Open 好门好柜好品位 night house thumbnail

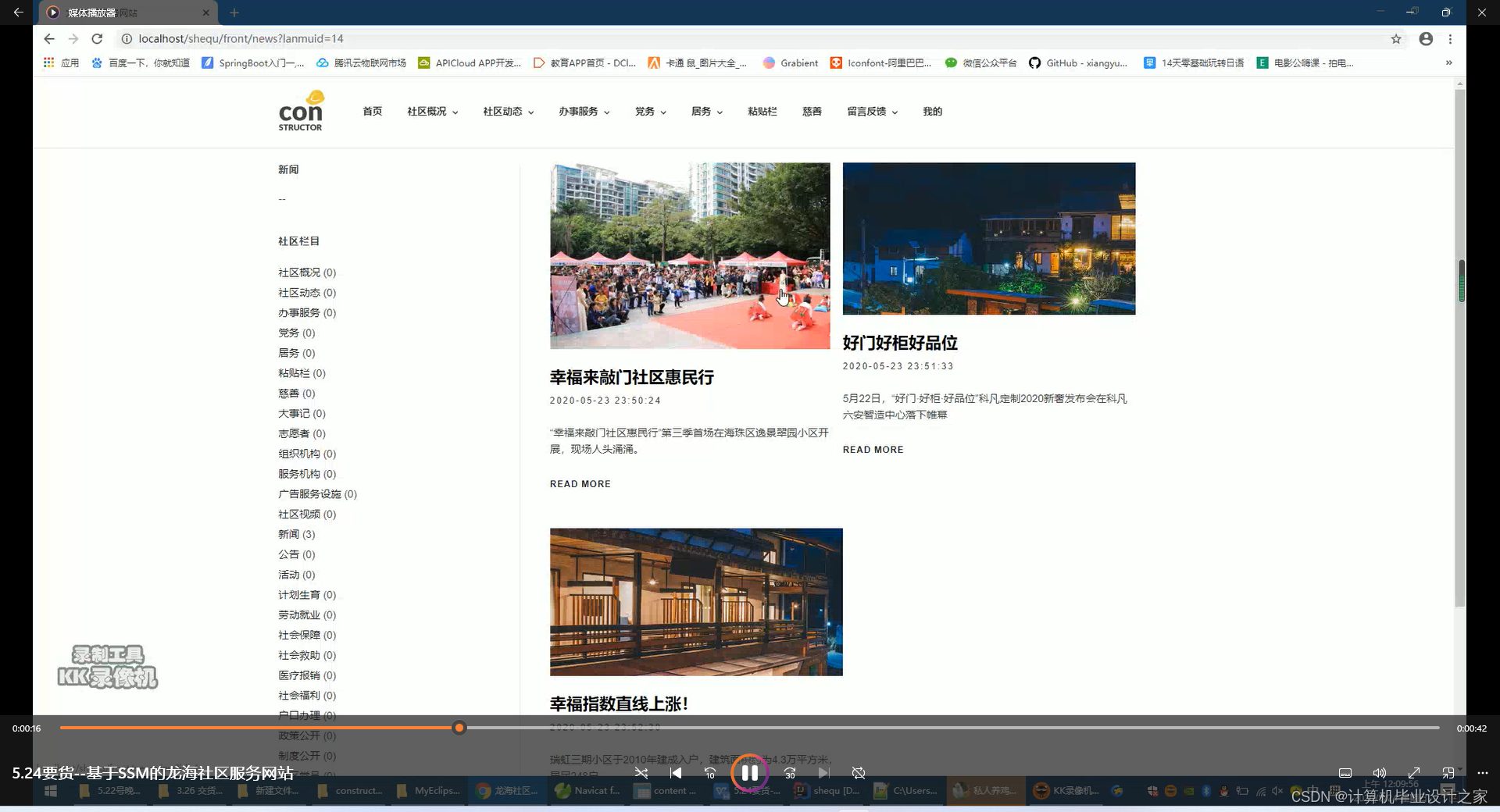pyautogui.click(x=989, y=238)
